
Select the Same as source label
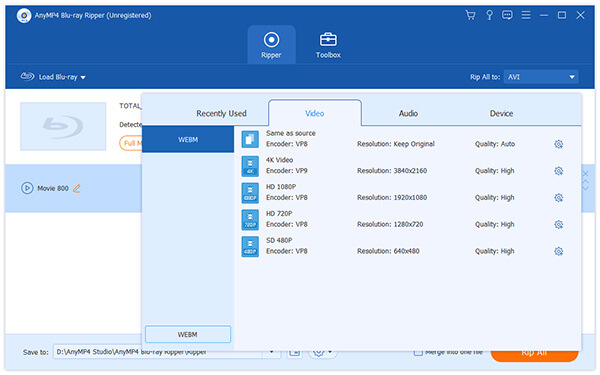coord(291,133)
